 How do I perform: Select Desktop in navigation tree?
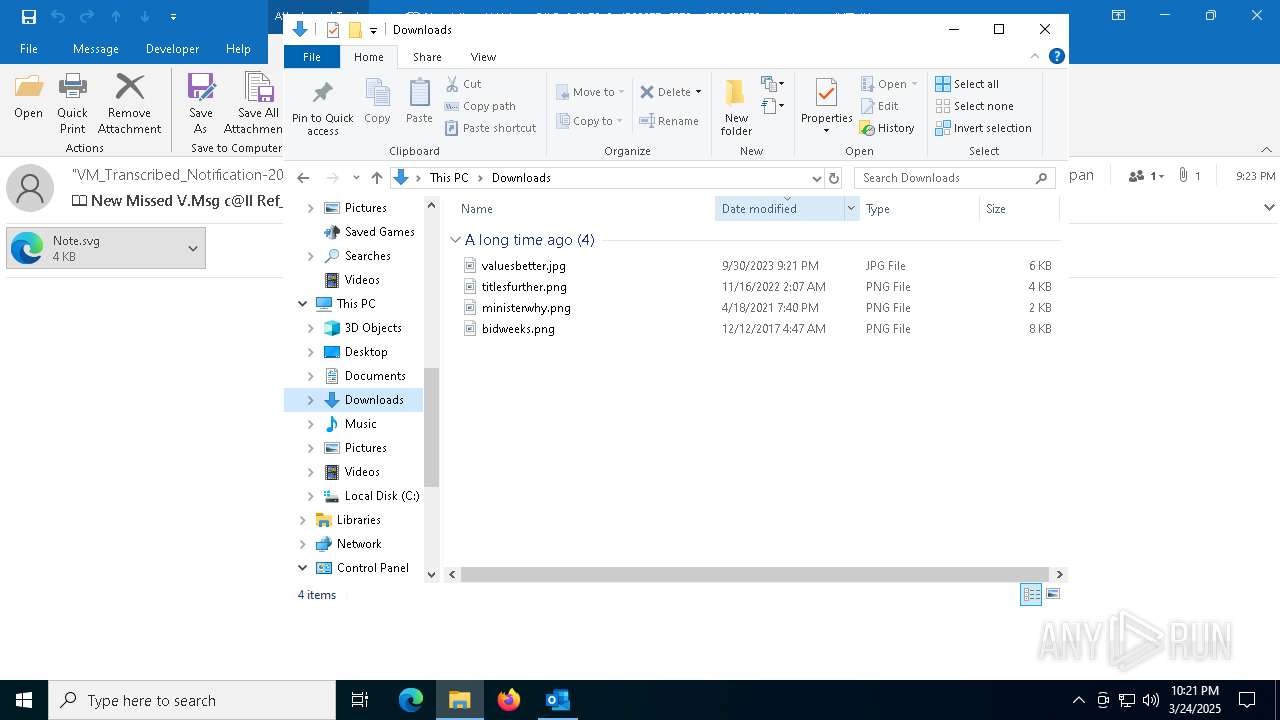point(366,352)
